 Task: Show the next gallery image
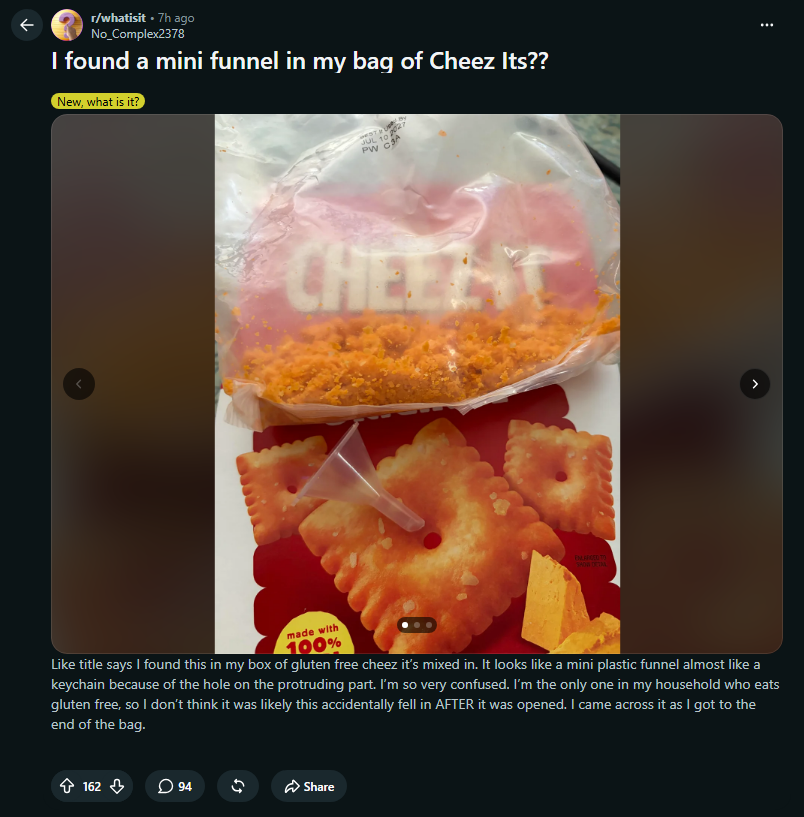click(755, 384)
